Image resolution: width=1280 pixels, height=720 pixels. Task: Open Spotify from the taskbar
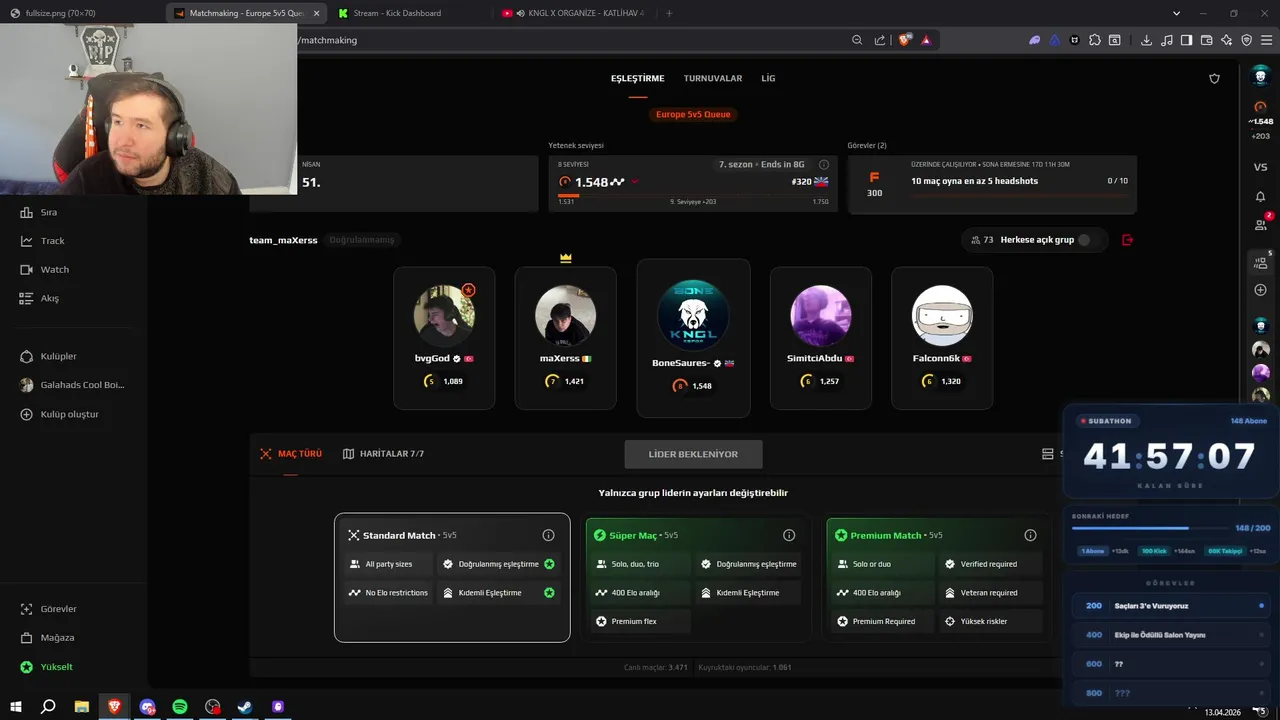180,707
